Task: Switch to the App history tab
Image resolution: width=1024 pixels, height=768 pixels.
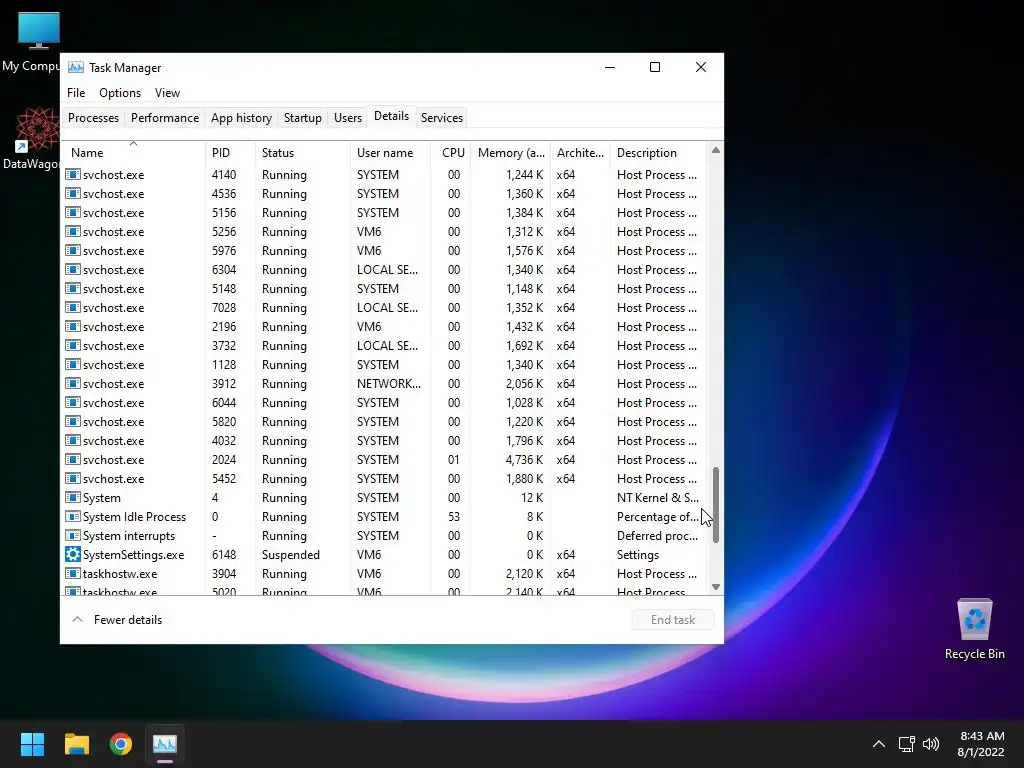Action: 241,118
